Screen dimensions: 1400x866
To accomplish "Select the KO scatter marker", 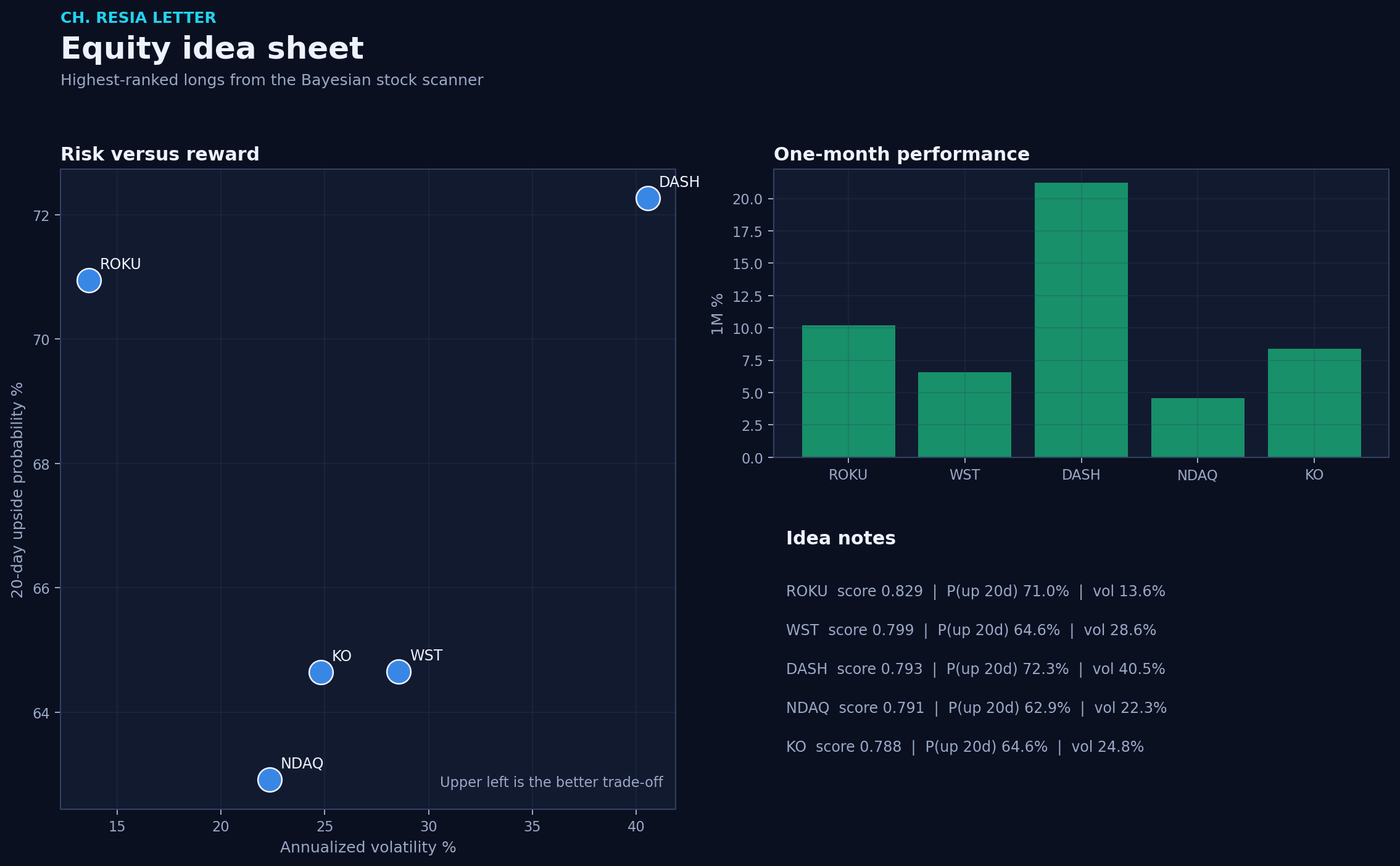I will (321, 672).
